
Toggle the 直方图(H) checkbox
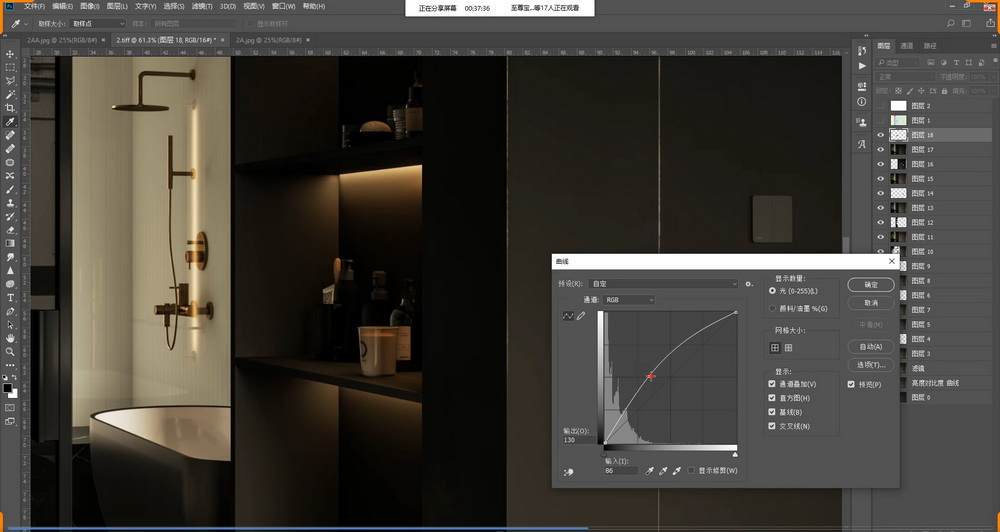(772, 398)
